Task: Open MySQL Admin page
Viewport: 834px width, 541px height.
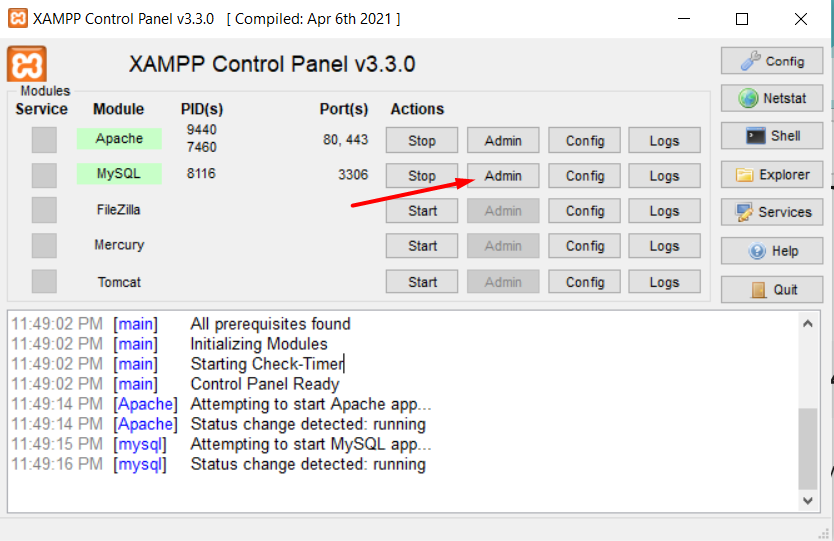Action: click(503, 176)
